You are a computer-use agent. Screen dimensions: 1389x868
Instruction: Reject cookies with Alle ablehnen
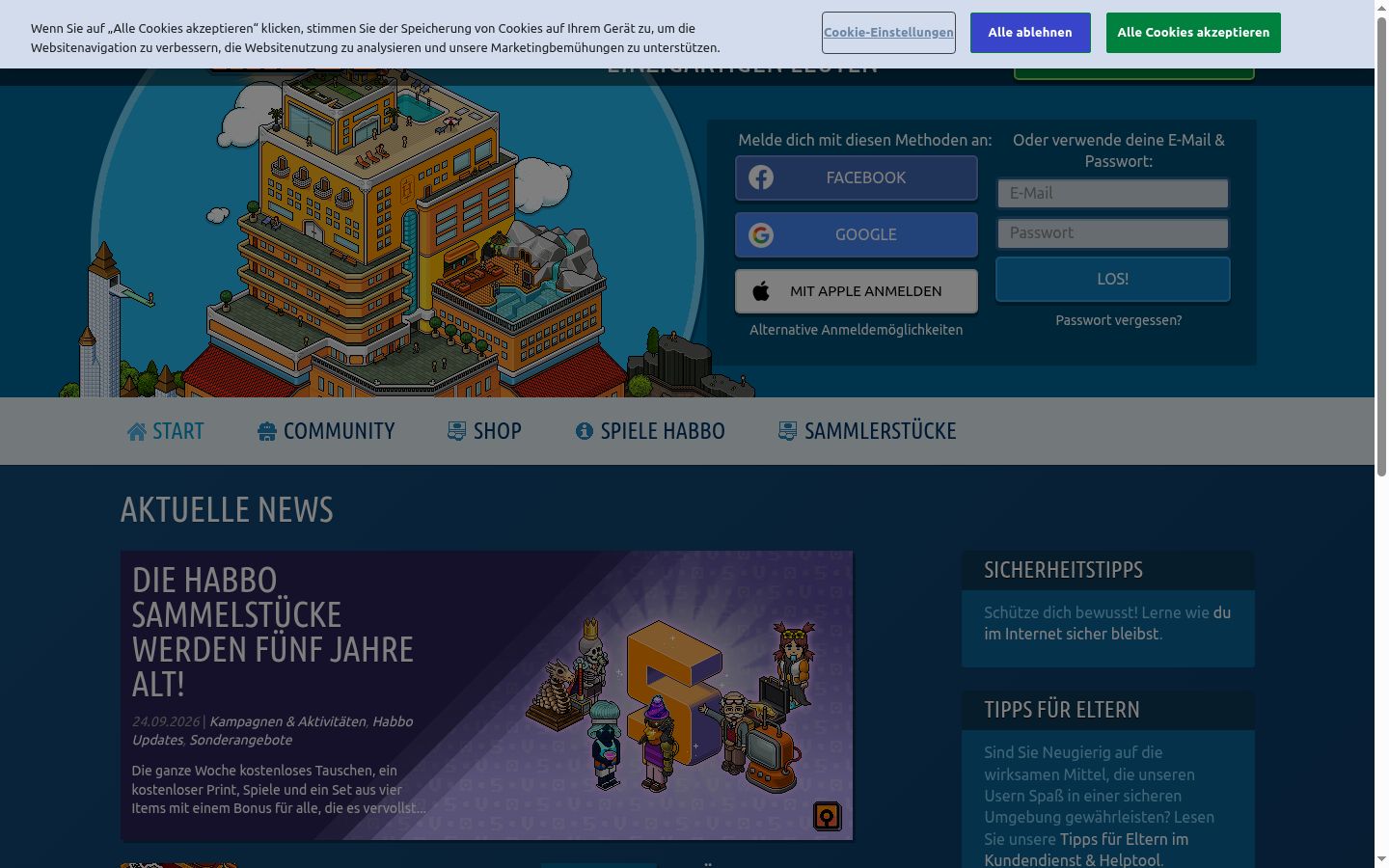point(1030,33)
